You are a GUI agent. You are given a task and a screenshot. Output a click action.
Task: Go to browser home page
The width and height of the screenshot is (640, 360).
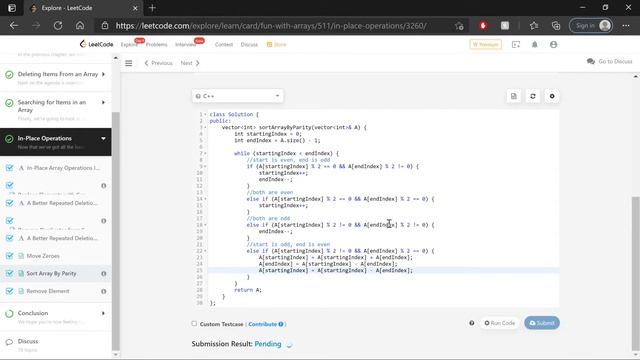coord(80,26)
